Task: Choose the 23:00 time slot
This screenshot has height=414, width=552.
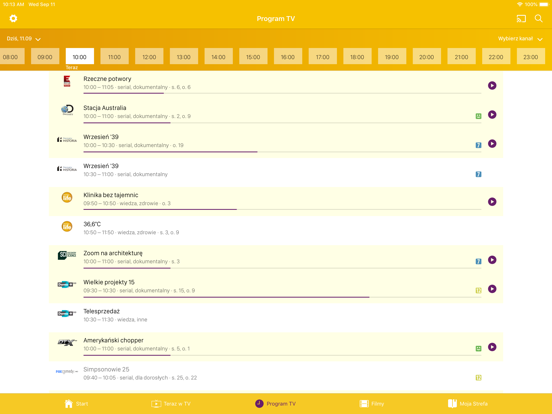Action: [531, 56]
